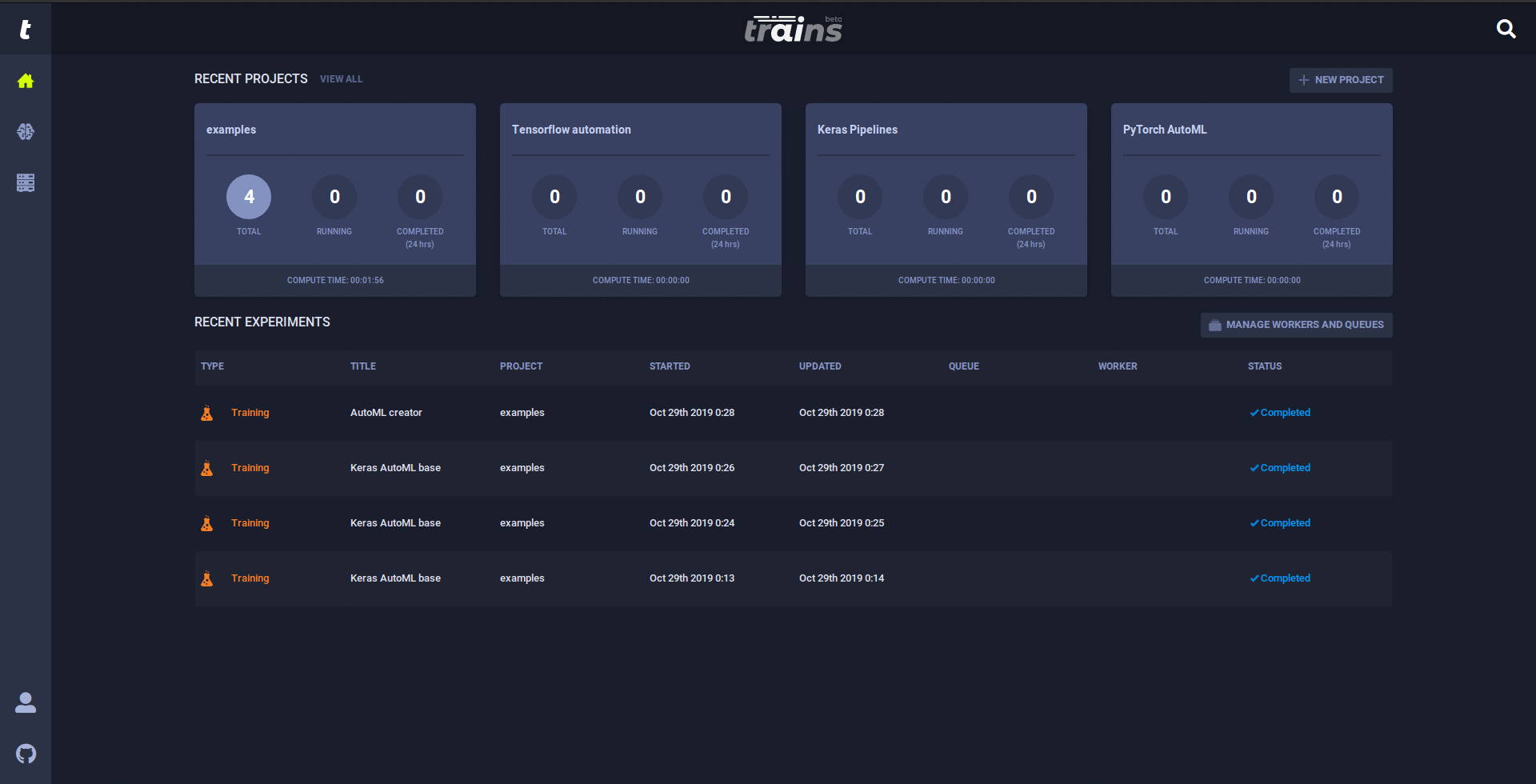Click the Started column header
This screenshot has height=784, width=1536.
(670, 366)
